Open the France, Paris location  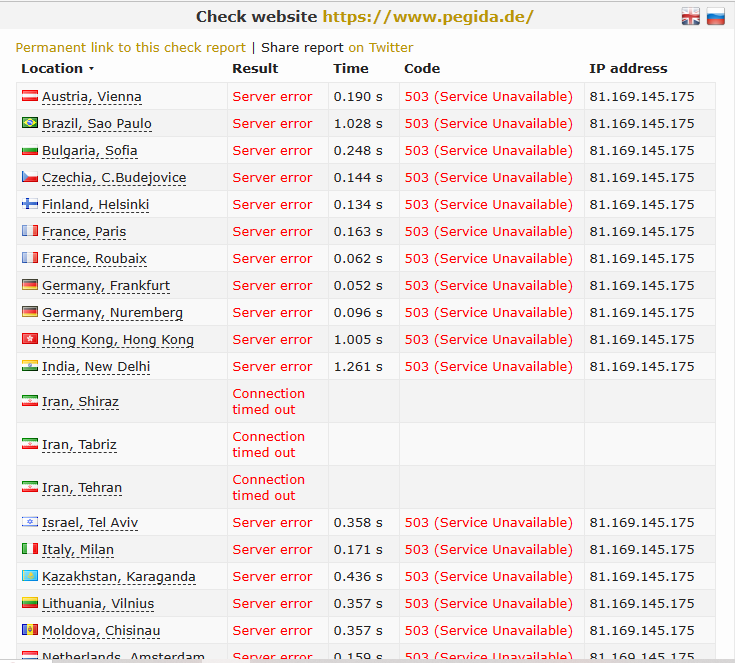[84, 232]
